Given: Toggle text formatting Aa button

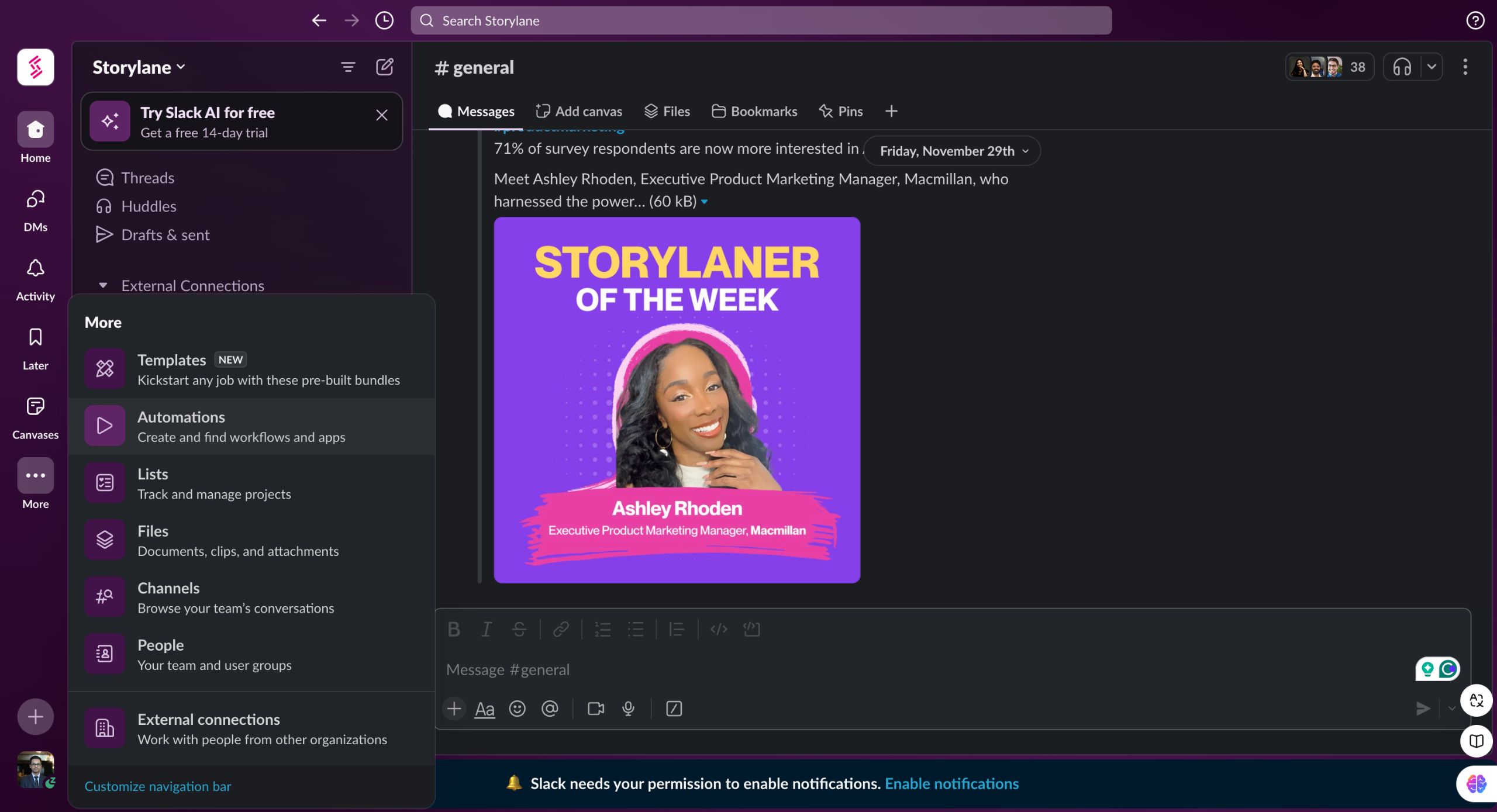Looking at the screenshot, I should 485,709.
